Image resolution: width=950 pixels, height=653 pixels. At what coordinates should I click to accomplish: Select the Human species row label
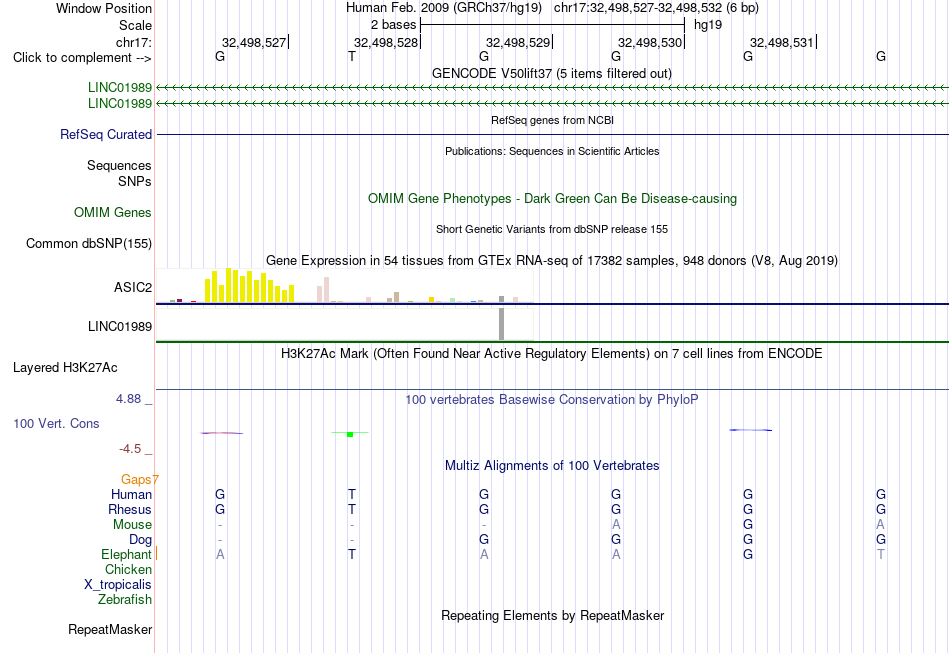[131, 494]
